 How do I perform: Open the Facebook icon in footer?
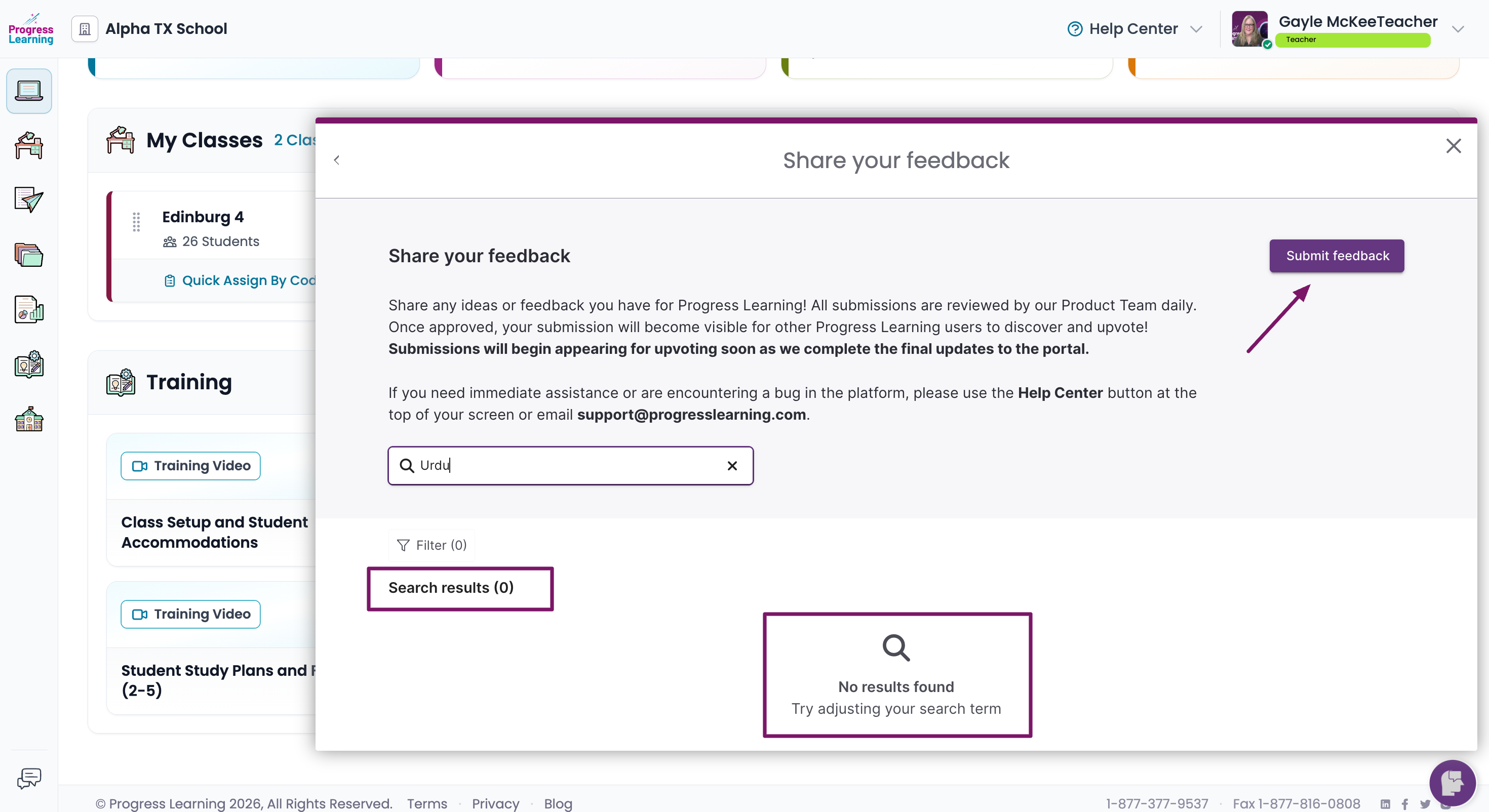point(1404,804)
